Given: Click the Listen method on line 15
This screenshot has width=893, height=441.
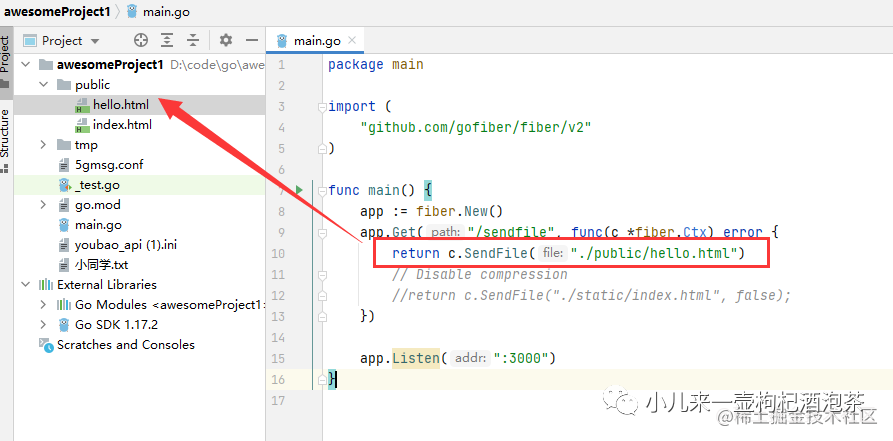Looking at the screenshot, I should coord(416,358).
